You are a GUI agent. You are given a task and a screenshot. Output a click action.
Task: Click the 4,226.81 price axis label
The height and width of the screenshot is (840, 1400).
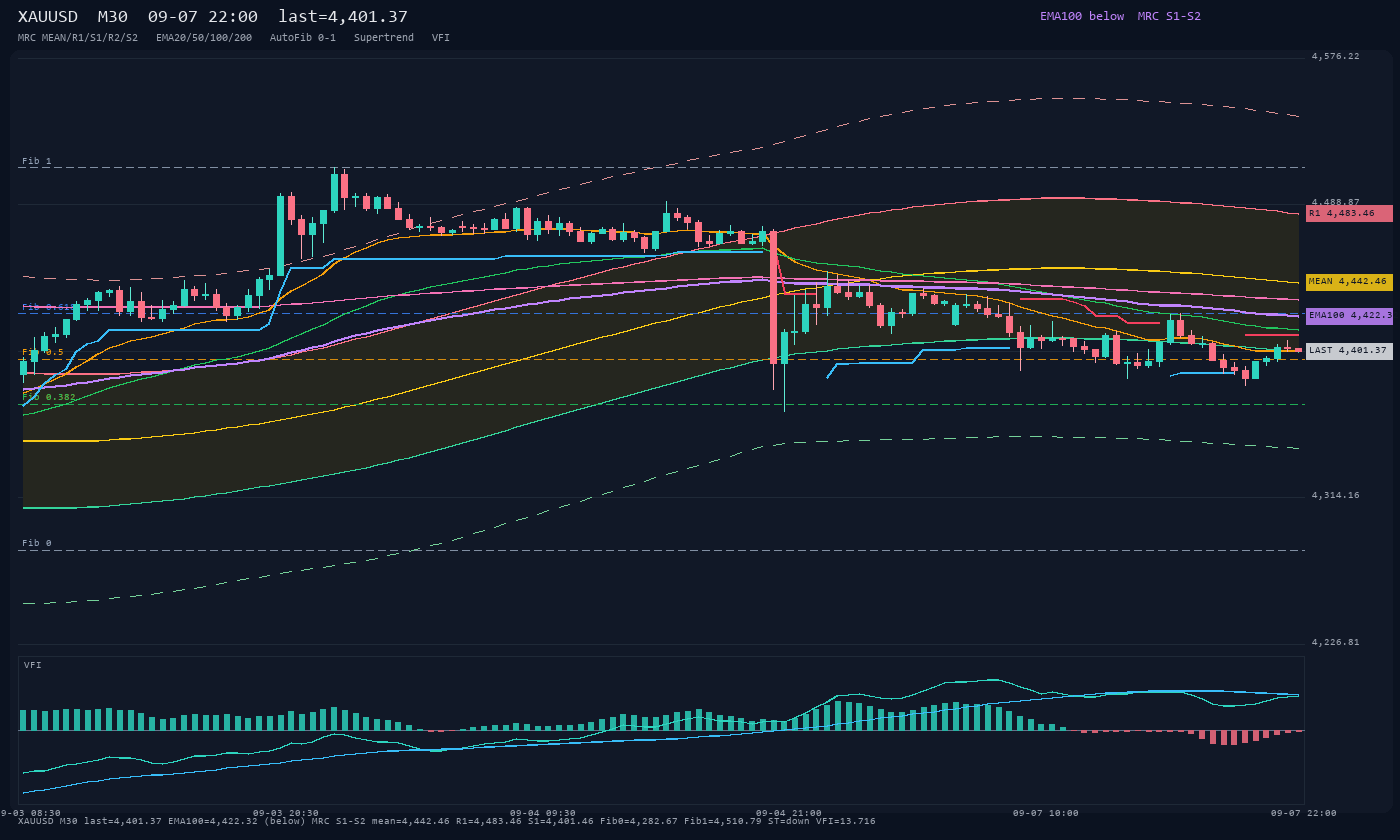1335,643
